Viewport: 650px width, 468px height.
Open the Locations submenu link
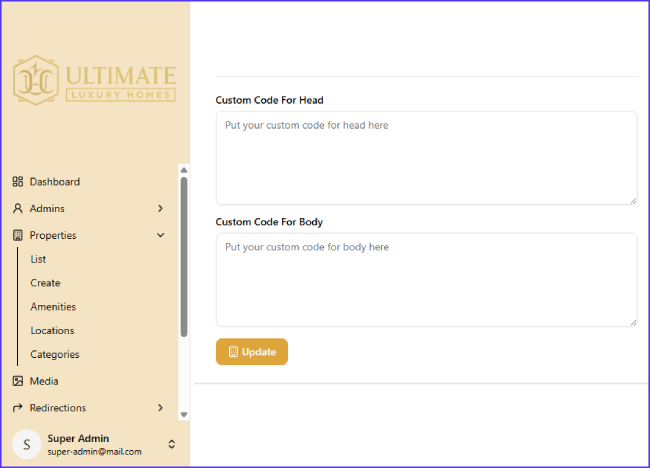pos(52,331)
